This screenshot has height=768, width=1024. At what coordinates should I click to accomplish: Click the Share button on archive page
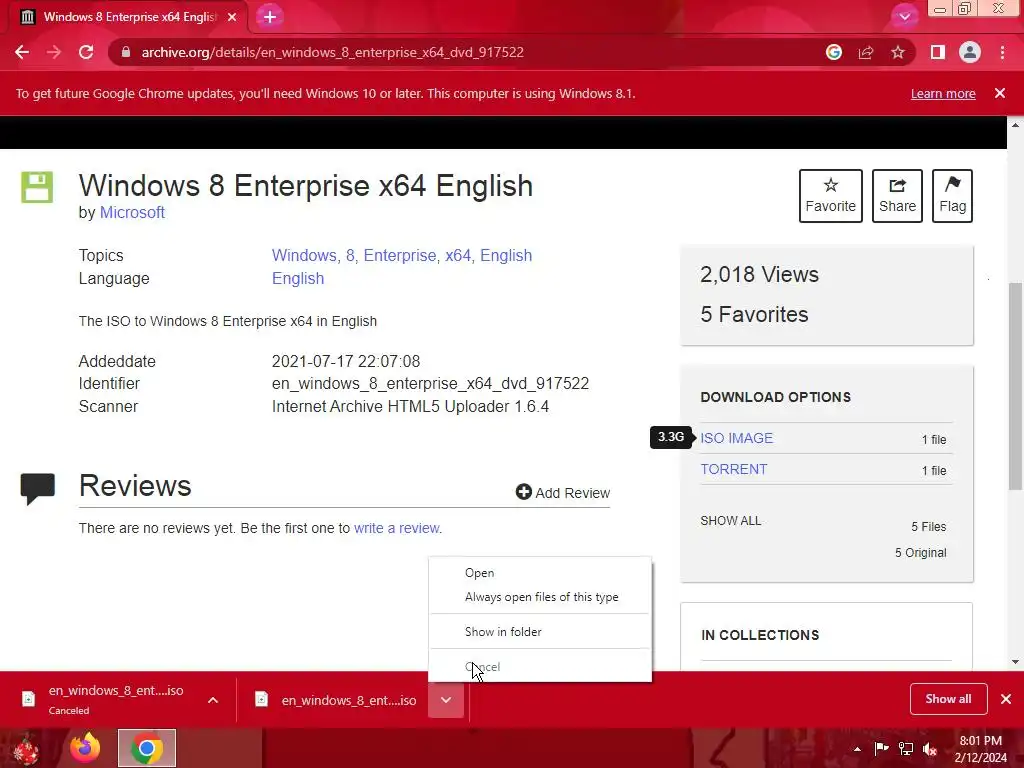pyautogui.click(x=897, y=196)
